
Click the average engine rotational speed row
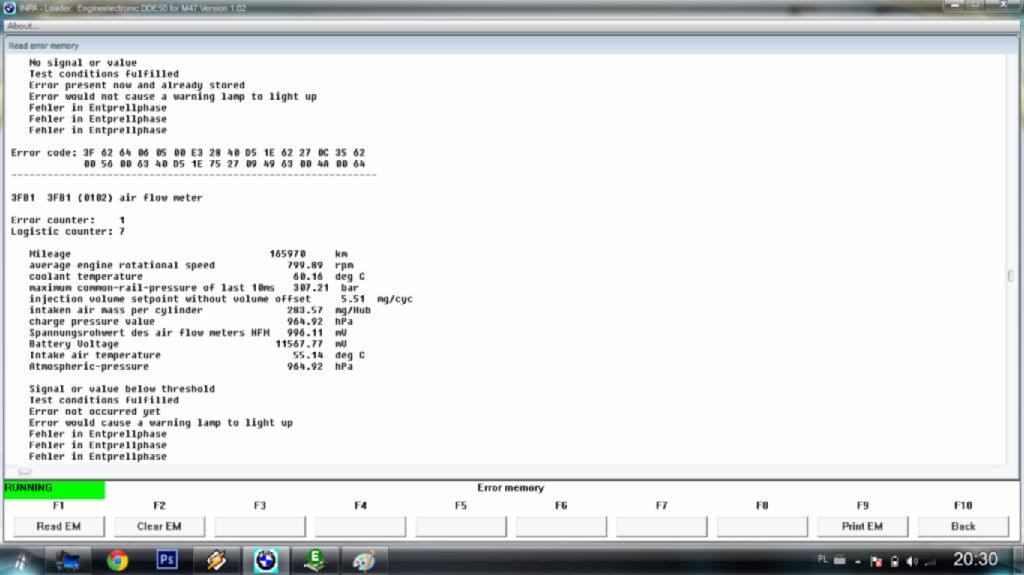[x=191, y=265]
